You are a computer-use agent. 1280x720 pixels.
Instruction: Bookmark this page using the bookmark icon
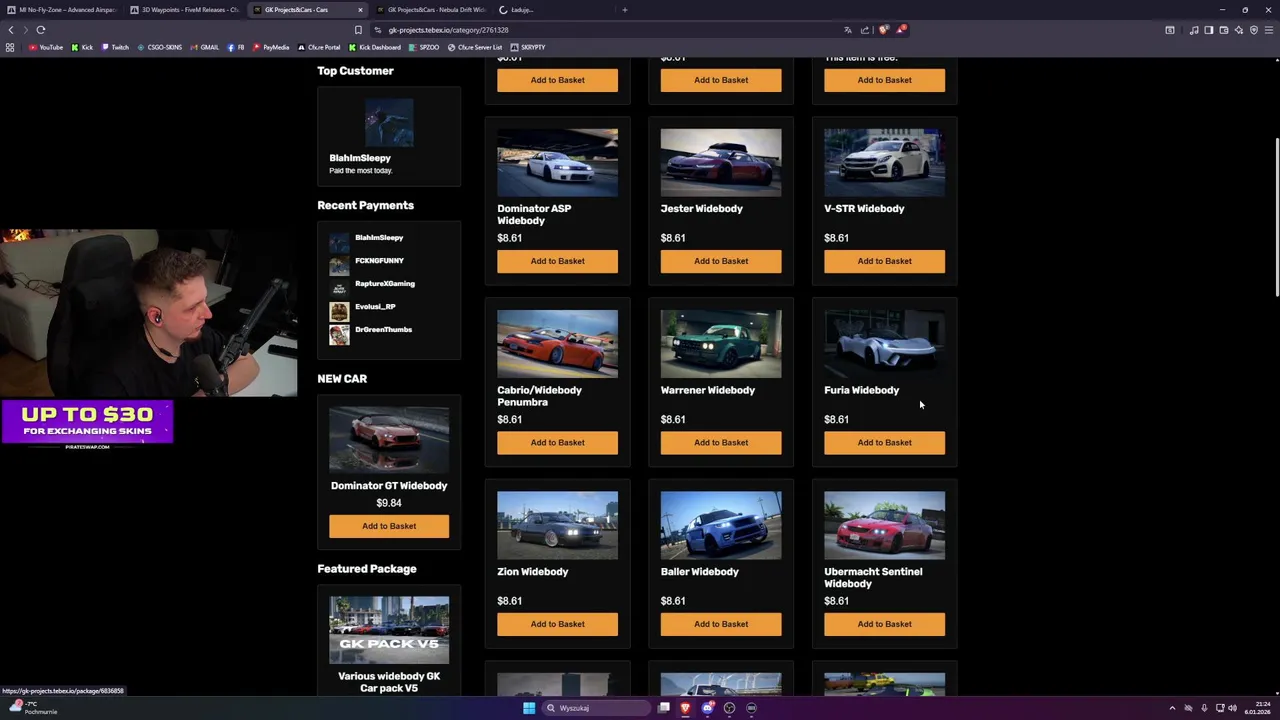click(x=358, y=30)
